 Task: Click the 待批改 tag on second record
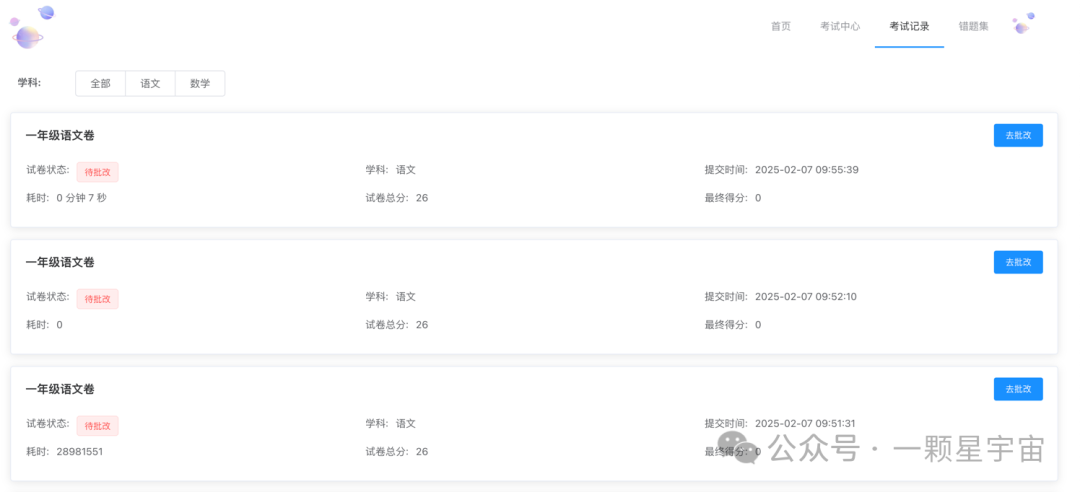[98, 299]
